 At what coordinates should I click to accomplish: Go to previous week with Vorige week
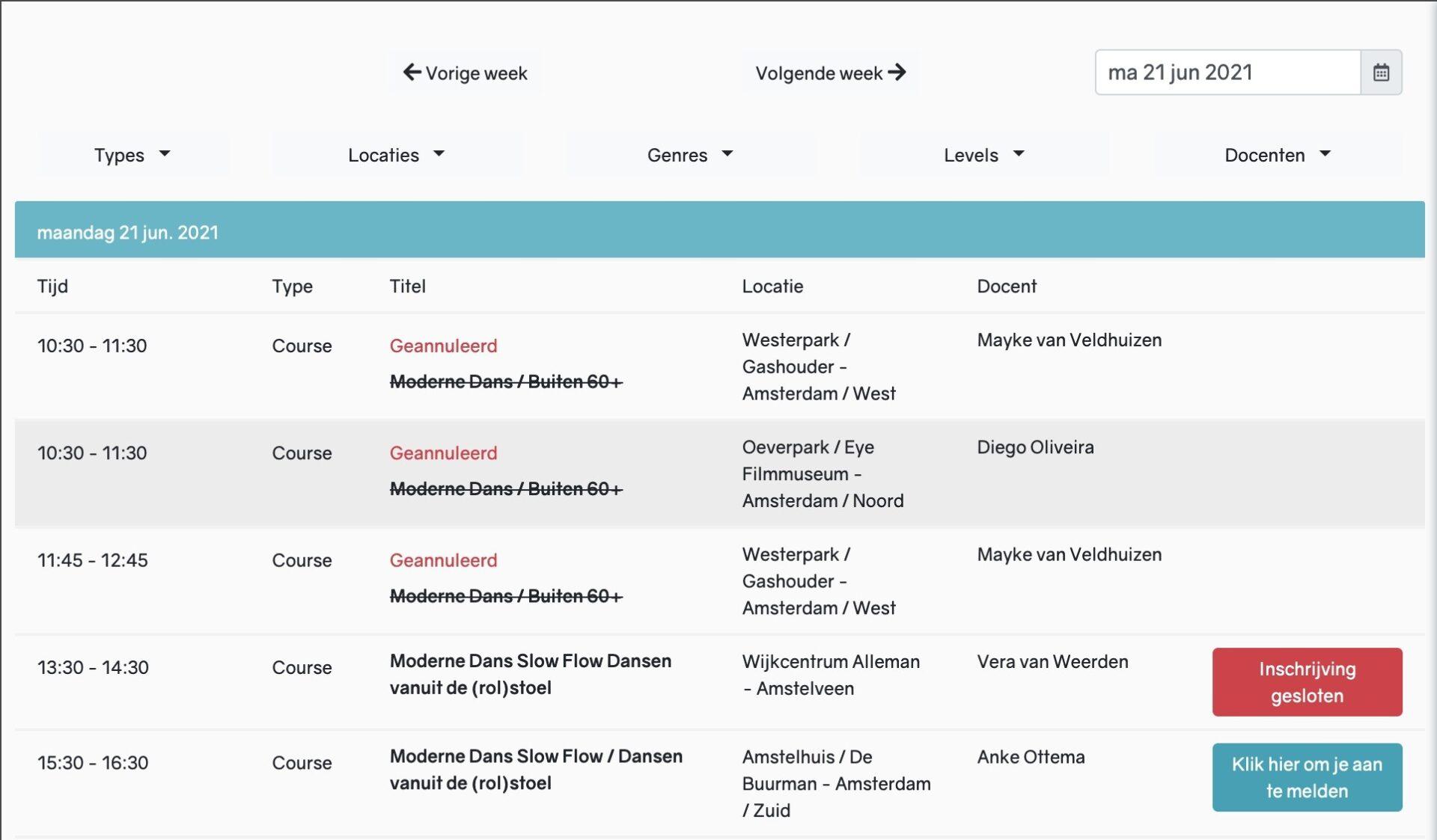point(465,73)
